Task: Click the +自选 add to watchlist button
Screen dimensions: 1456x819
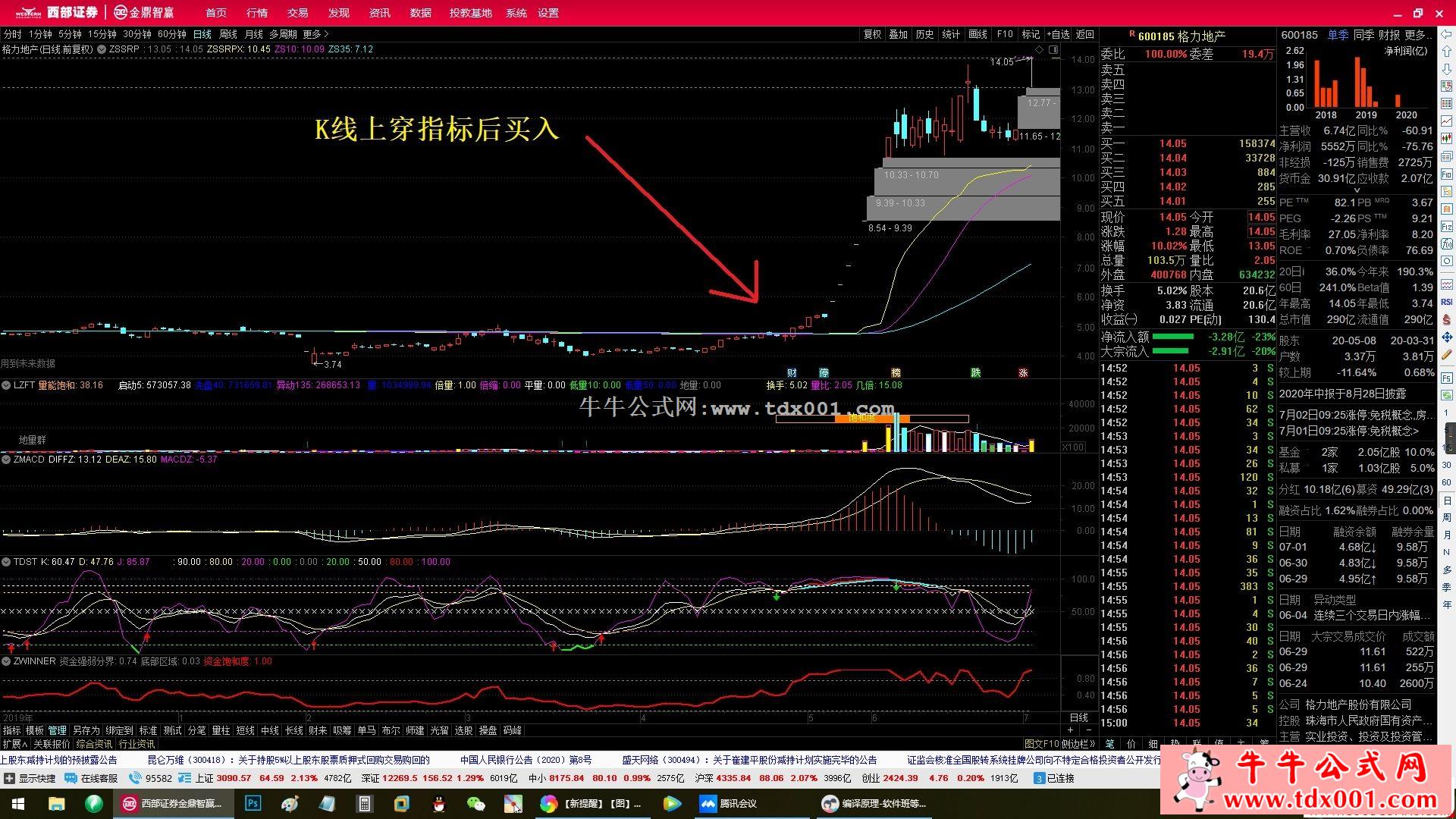Action: 1058,34
